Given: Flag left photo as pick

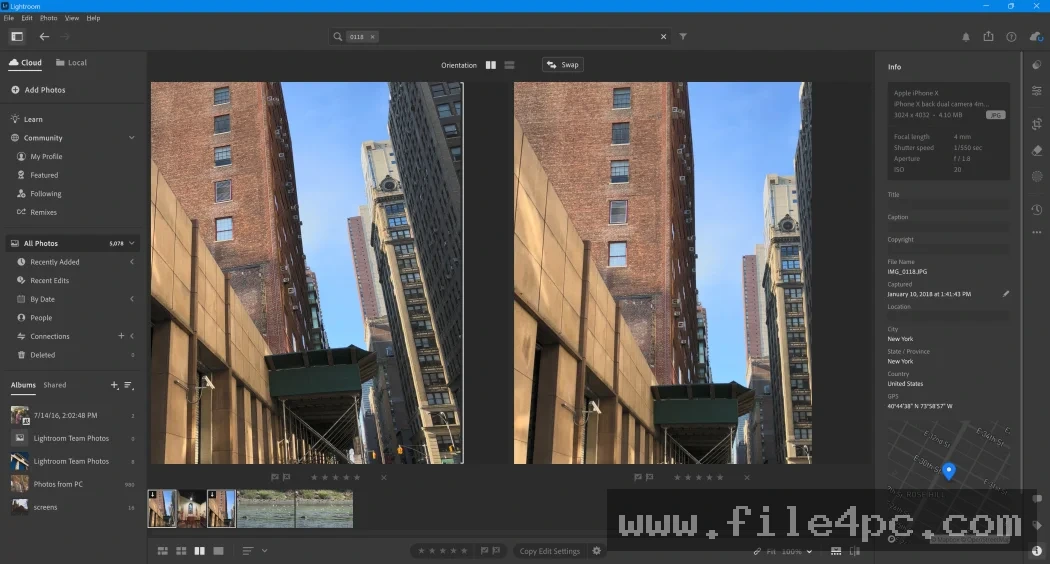Looking at the screenshot, I should 275,478.
